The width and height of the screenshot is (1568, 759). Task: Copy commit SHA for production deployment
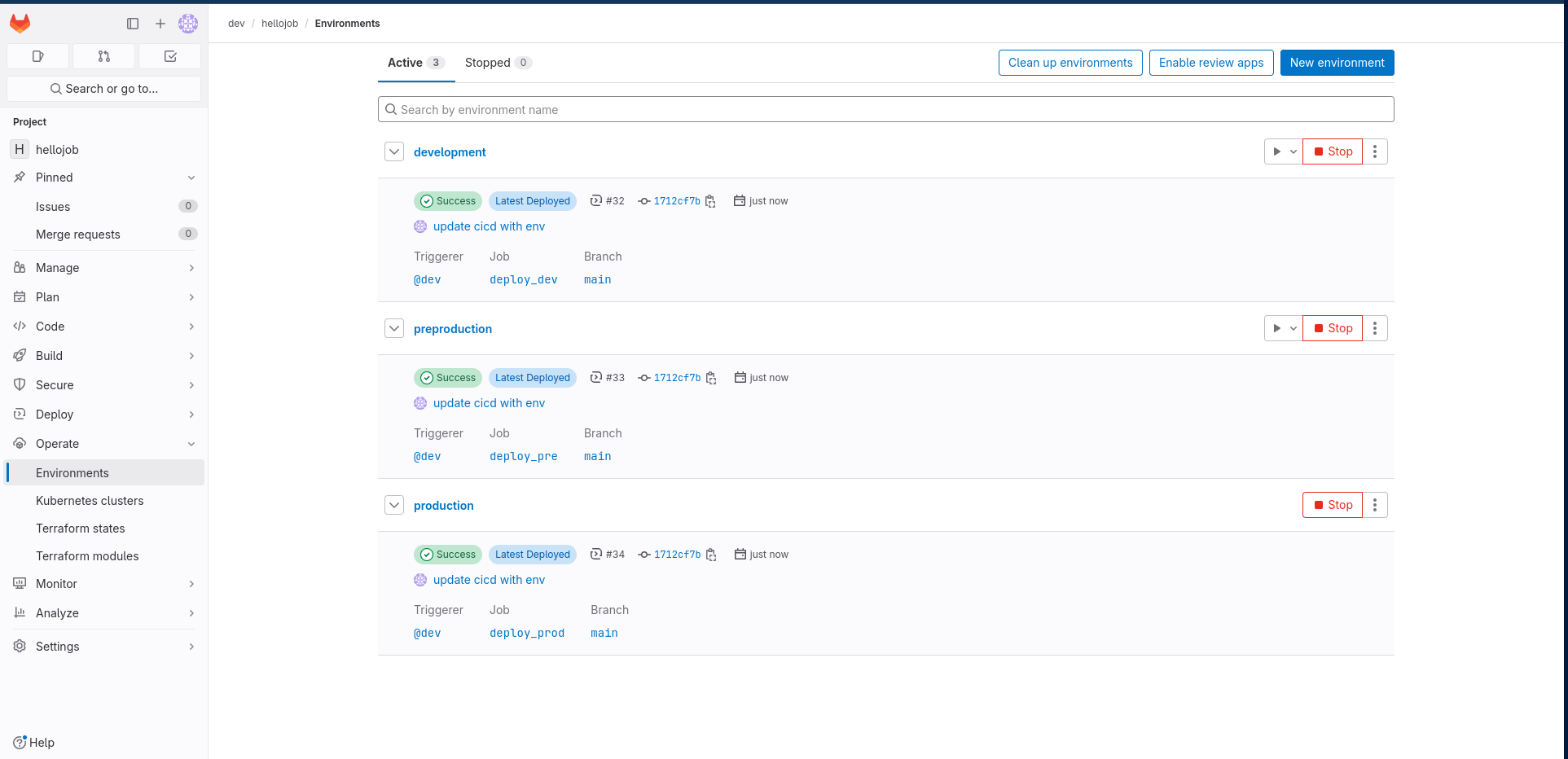click(x=711, y=555)
